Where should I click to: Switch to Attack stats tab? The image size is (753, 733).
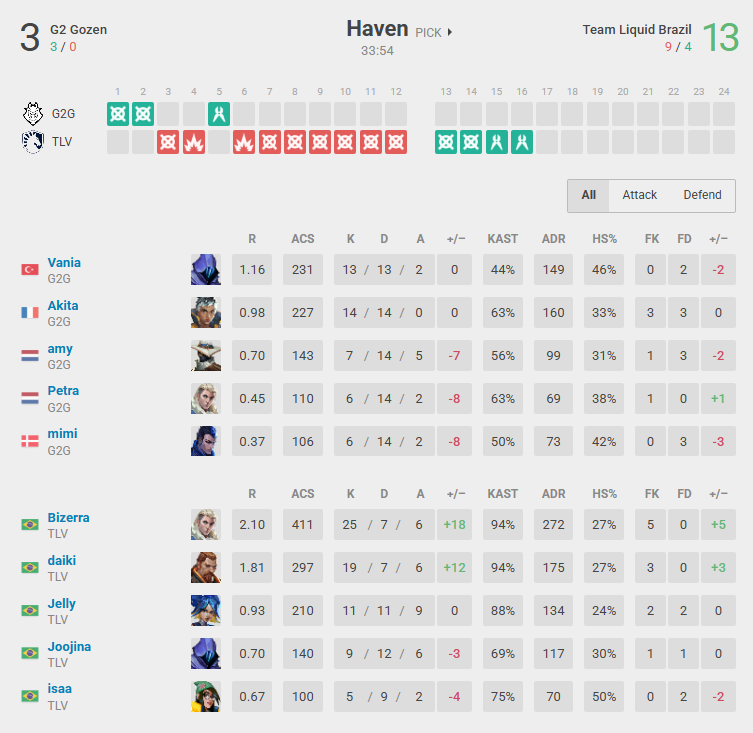pos(639,195)
